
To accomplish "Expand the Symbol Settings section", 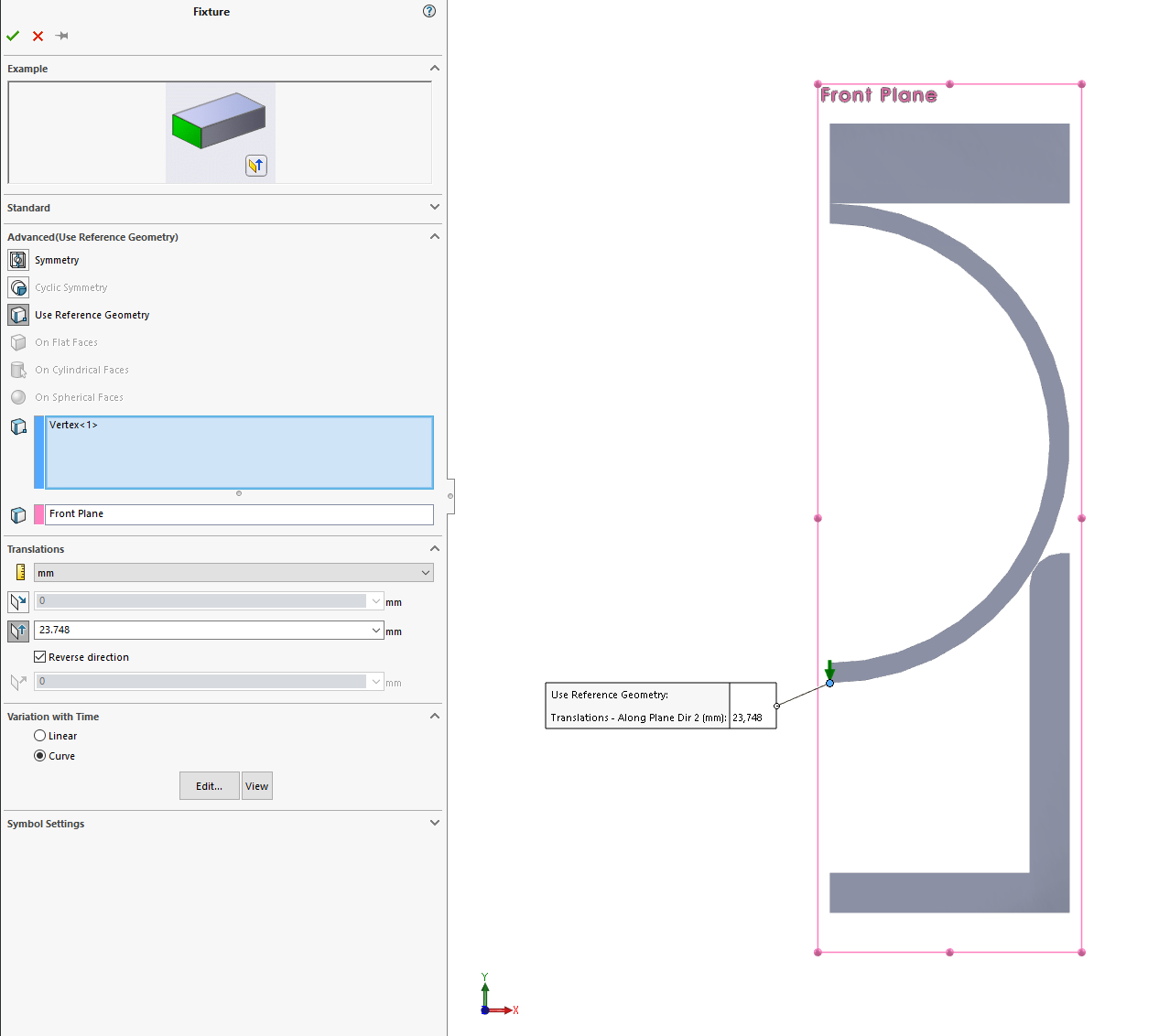I will click(434, 824).
